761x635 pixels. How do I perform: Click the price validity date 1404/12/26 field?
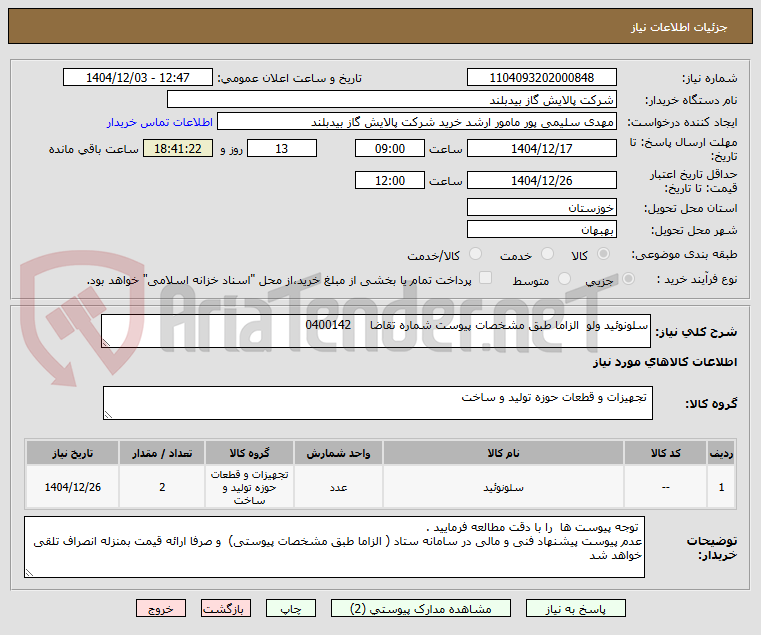(542, 180)
